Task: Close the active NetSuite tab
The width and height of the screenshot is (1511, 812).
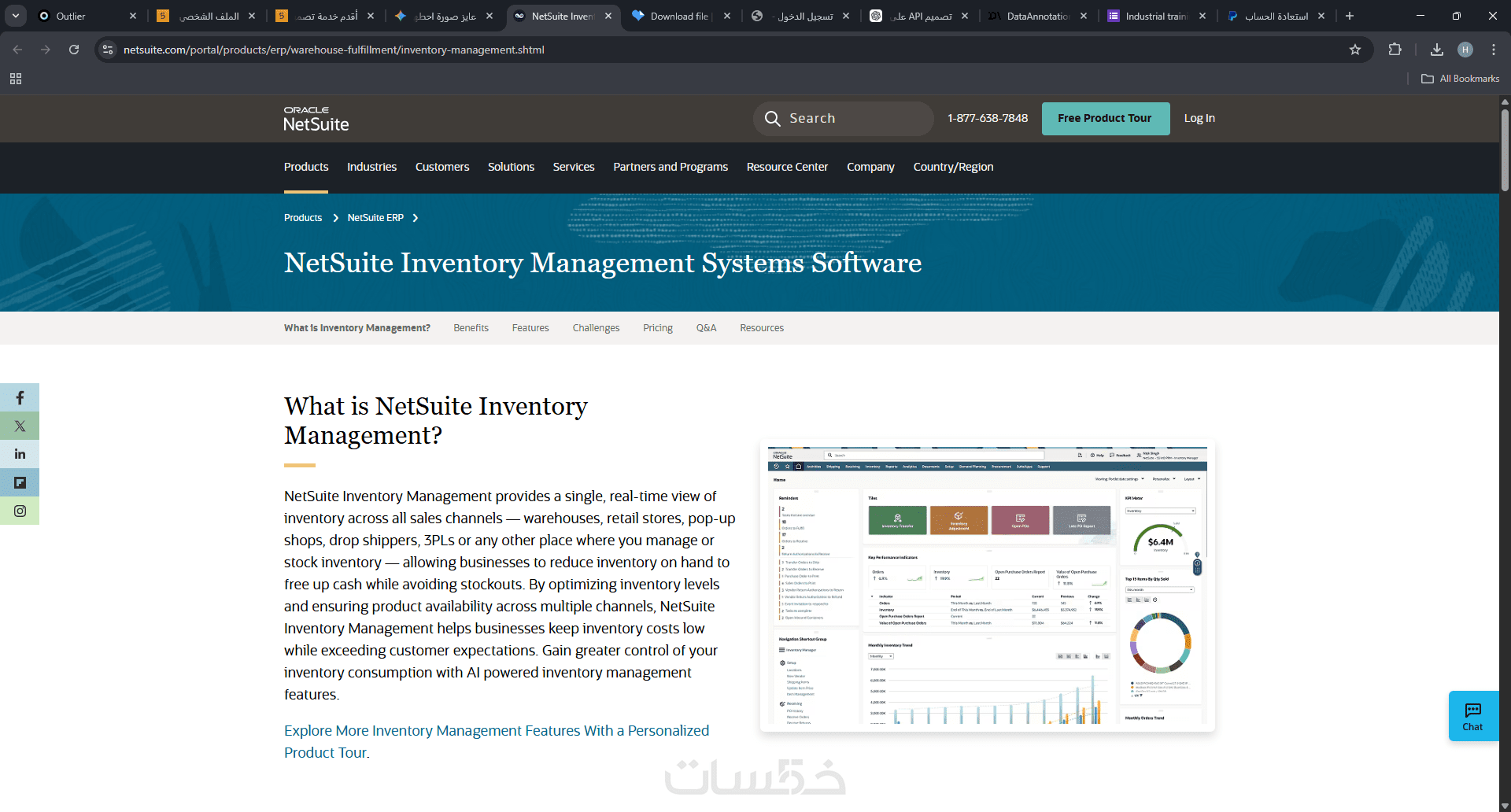Action: (x=608, y=16)
